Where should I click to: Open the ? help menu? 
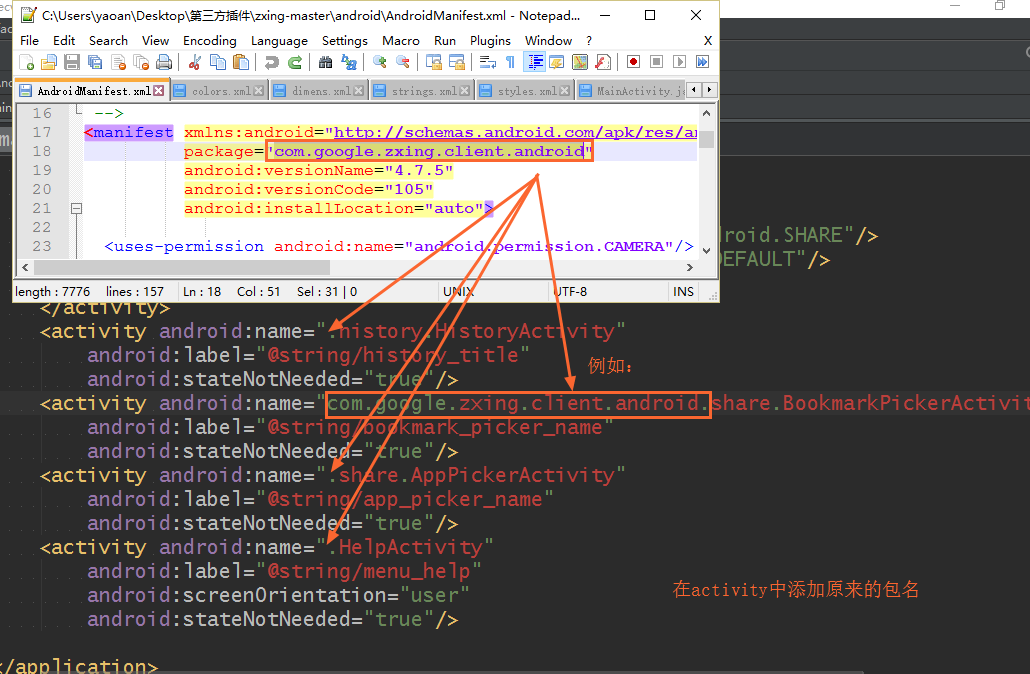tap(589, 41)
